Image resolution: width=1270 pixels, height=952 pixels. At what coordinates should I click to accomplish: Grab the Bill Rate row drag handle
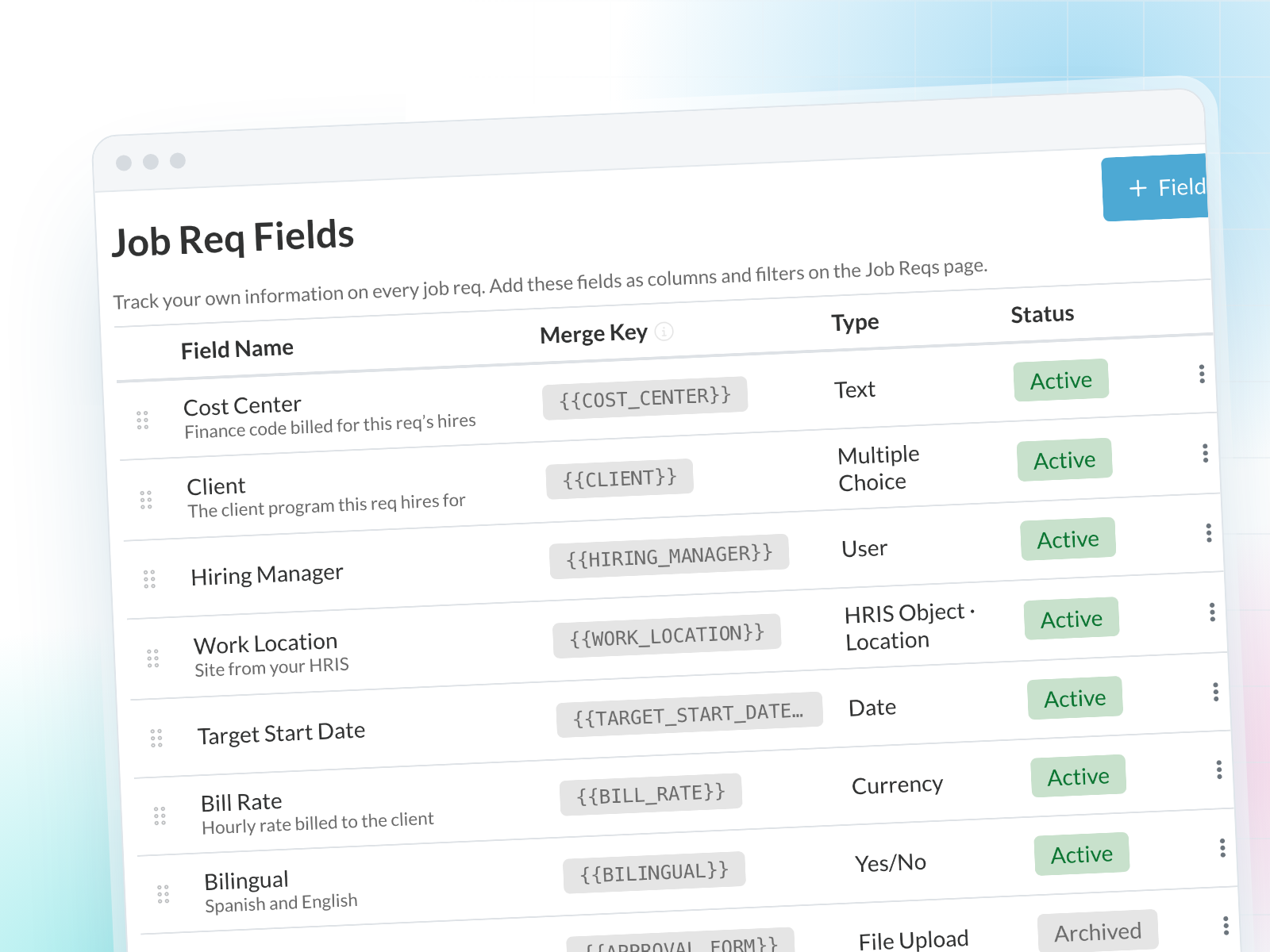tap(160, 816)
